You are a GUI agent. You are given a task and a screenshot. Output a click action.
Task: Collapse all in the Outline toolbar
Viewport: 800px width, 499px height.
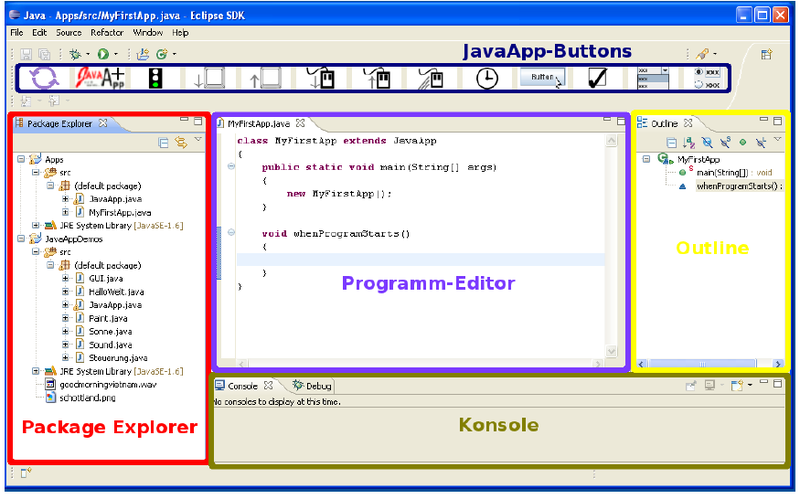[x=672, y=143]
